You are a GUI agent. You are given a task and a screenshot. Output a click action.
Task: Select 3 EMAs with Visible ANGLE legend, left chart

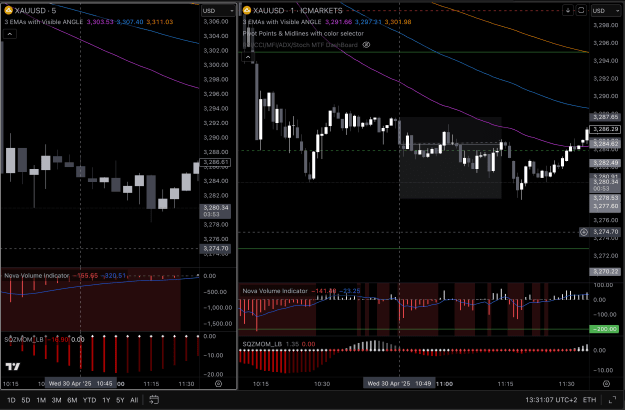point(43,22)
